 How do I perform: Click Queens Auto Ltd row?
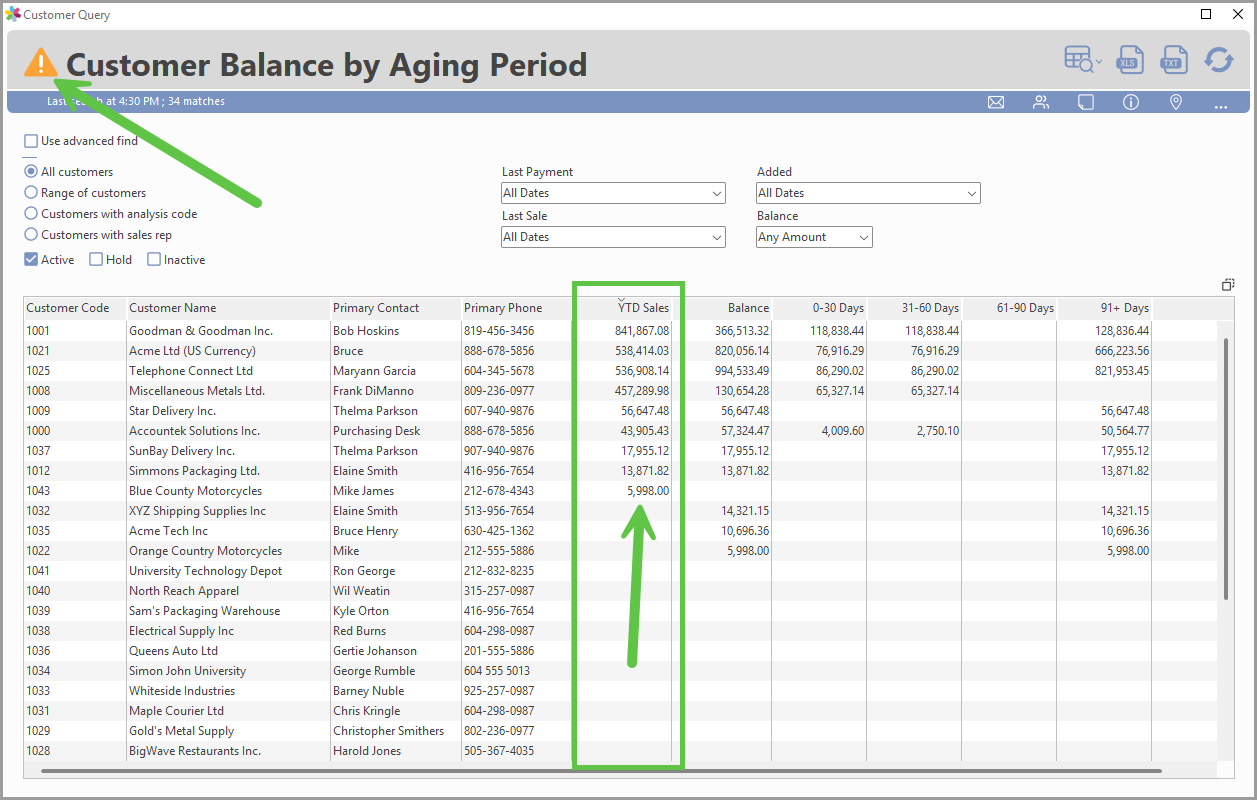pyautogui.click(x=620, y=651)
